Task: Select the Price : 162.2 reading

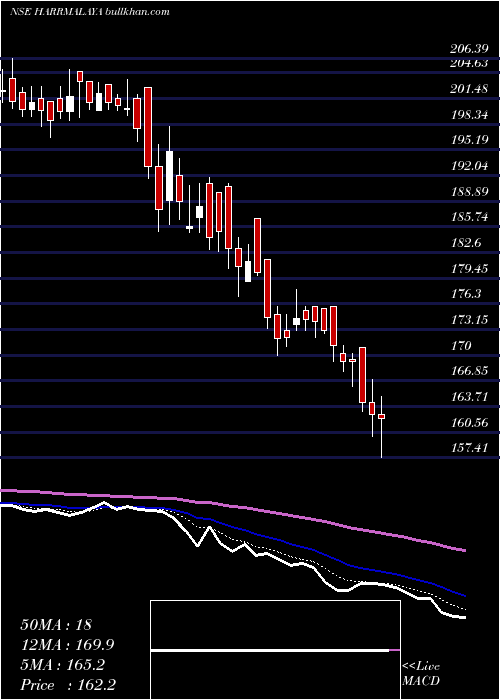Action: pos(70,685)
